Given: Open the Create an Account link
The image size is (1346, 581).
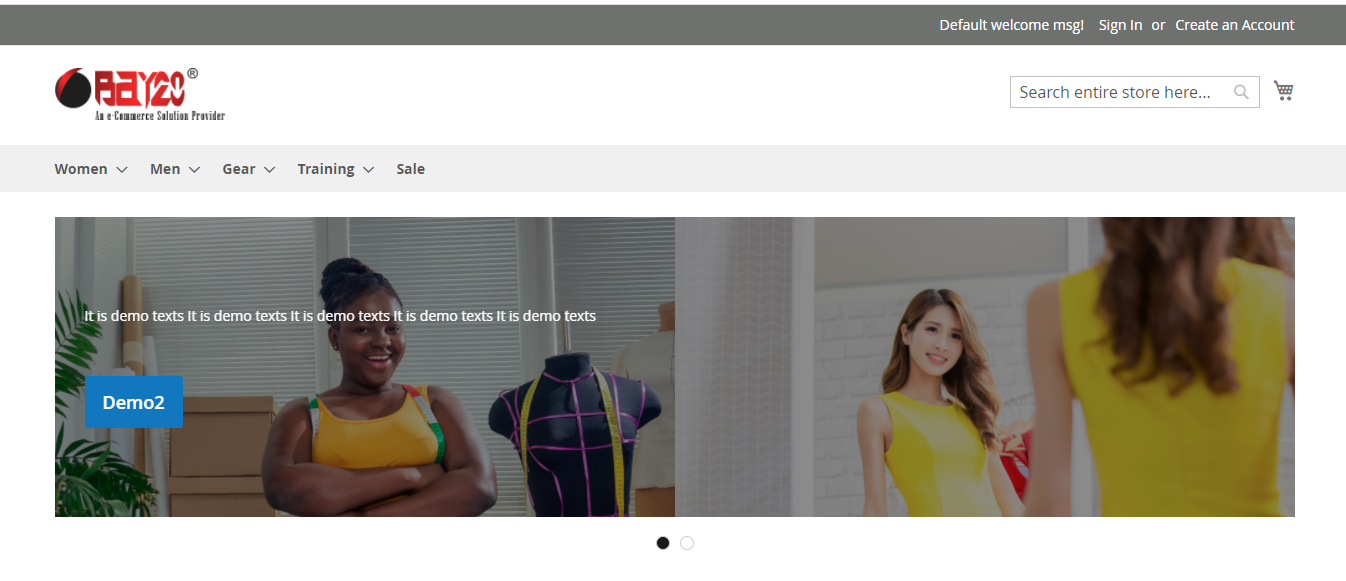Looking at the screenshot, I should 1235,25.
